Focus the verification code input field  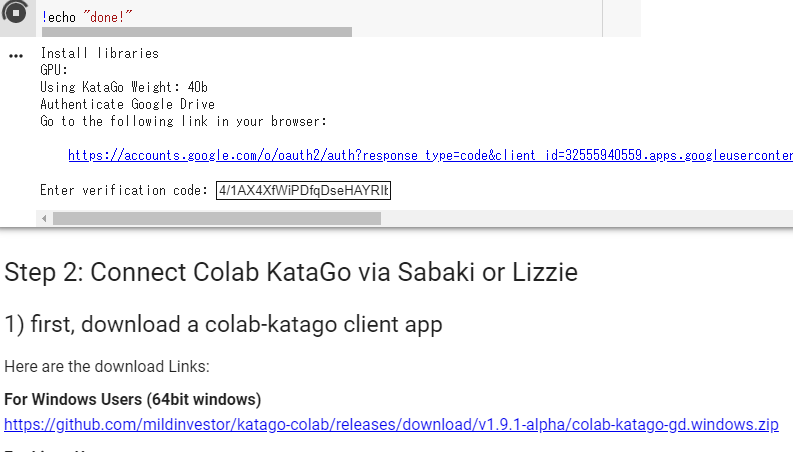coord(303,190)
